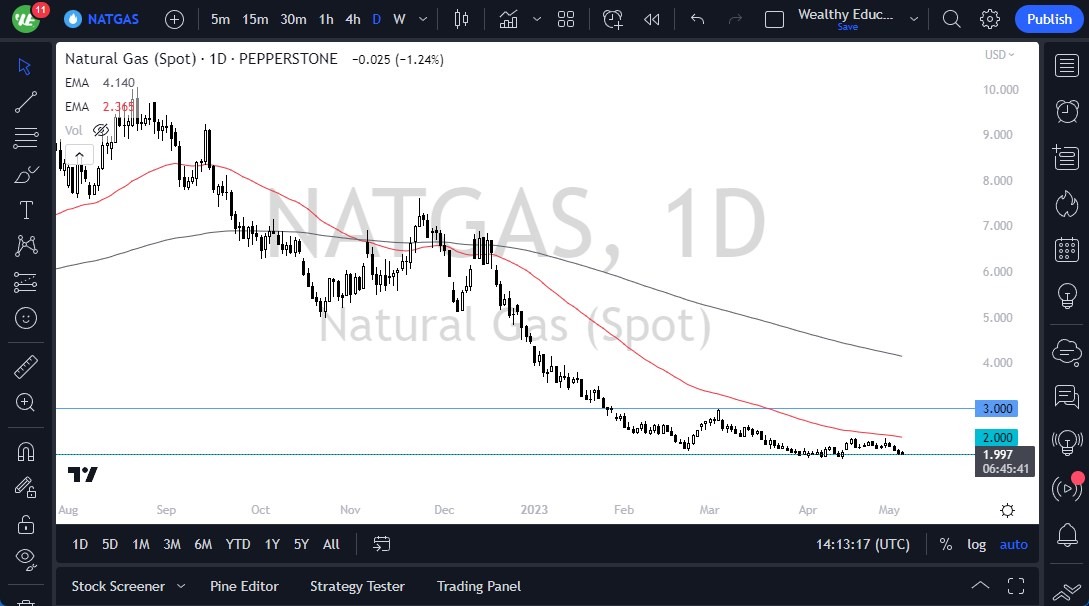
Task: Open the candlestick chart type menu
Action: (x=461, y=19)
